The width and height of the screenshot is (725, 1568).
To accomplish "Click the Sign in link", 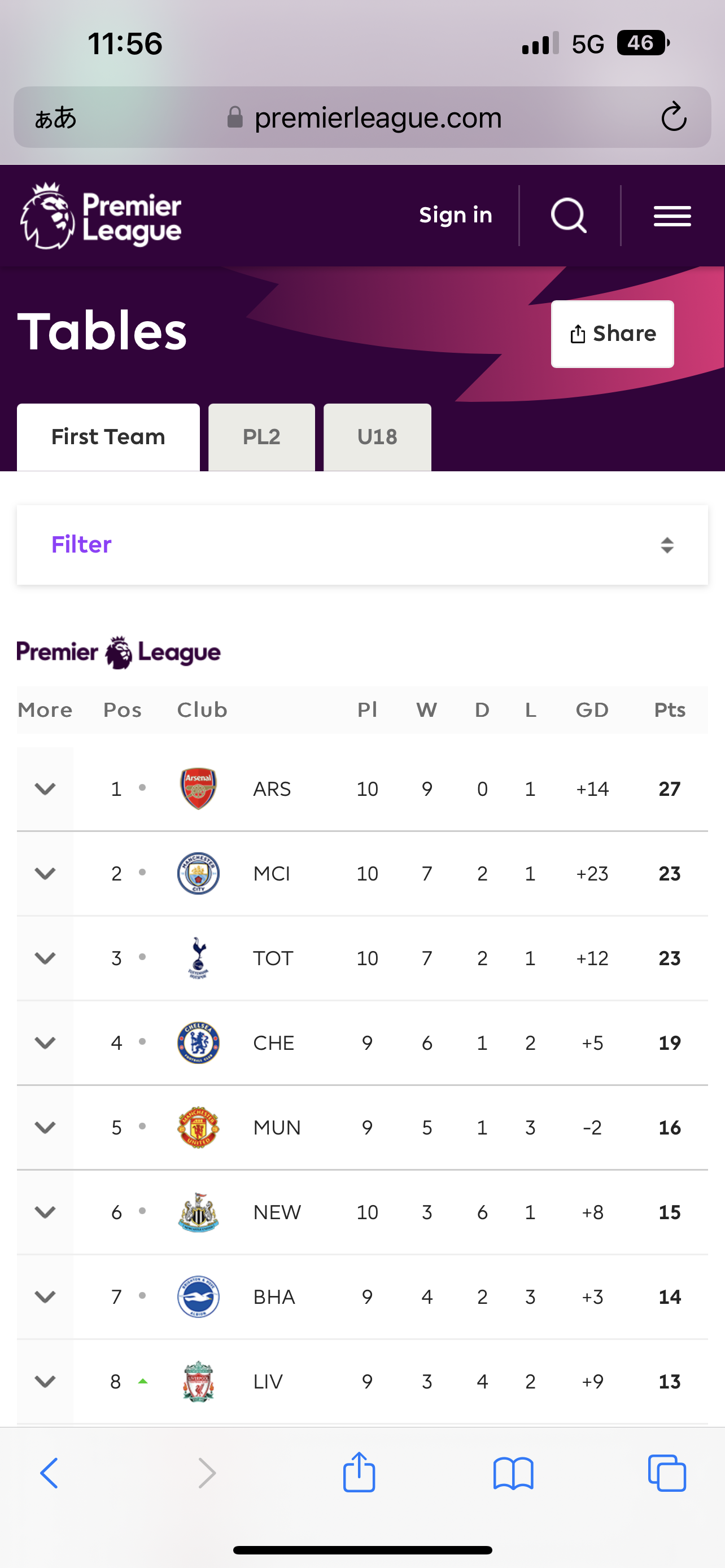I will point(455,215).
